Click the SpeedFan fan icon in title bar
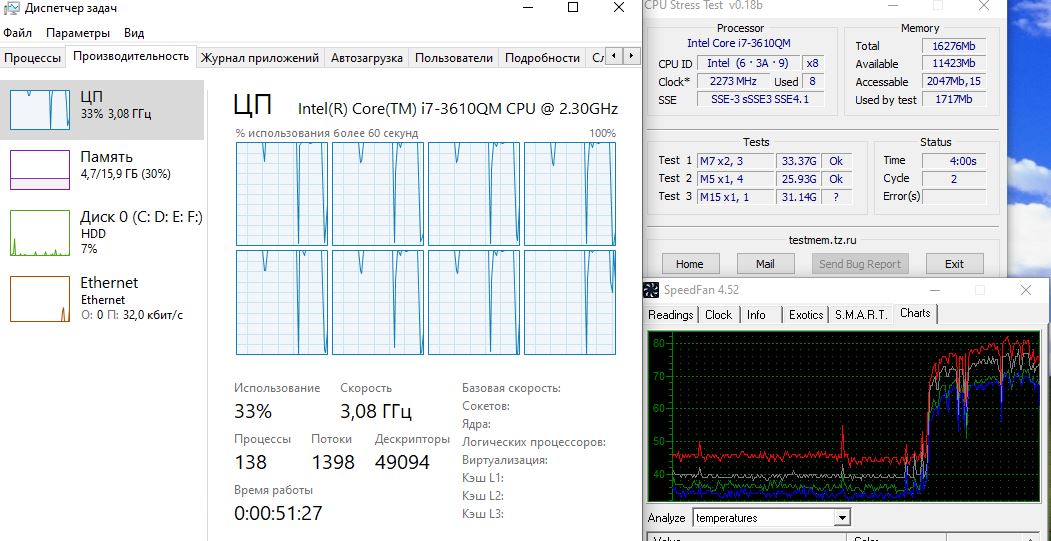 coord(650,290)
